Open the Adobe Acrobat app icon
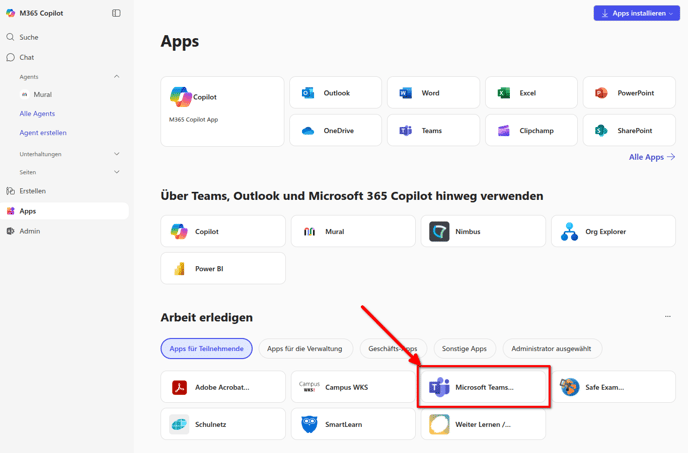The width and height of the screenshot is (688, 453). 179,387
